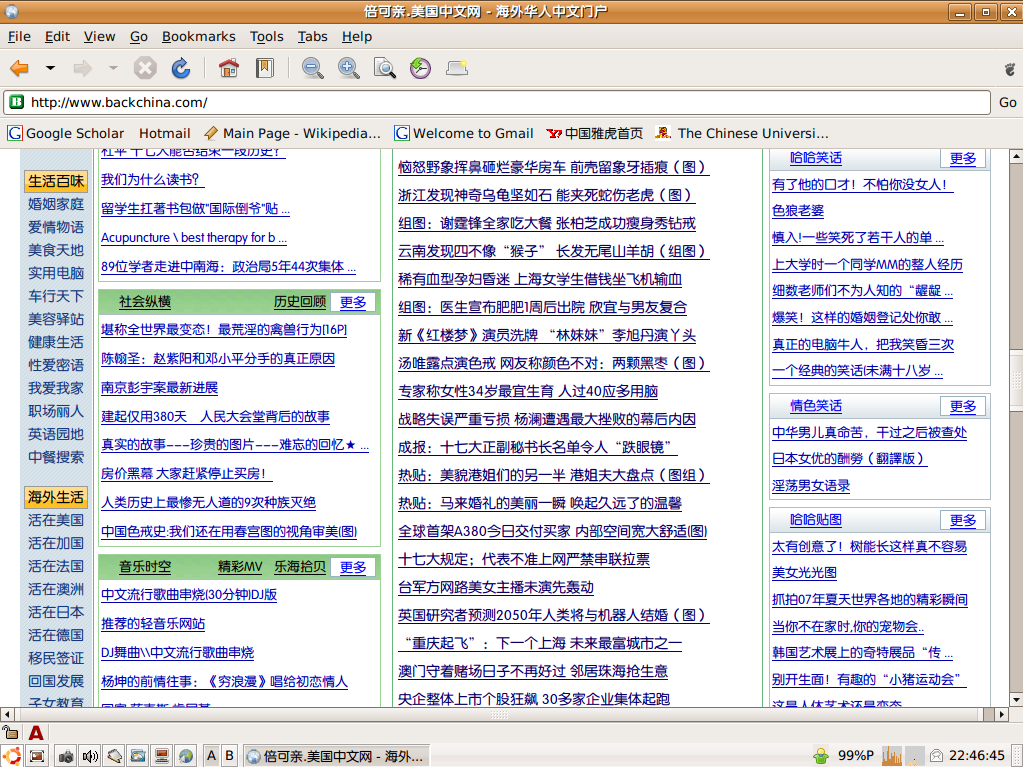Open the Tabs menu
This screenshot has height=767, width=1023.
click(x=313, y=37)
